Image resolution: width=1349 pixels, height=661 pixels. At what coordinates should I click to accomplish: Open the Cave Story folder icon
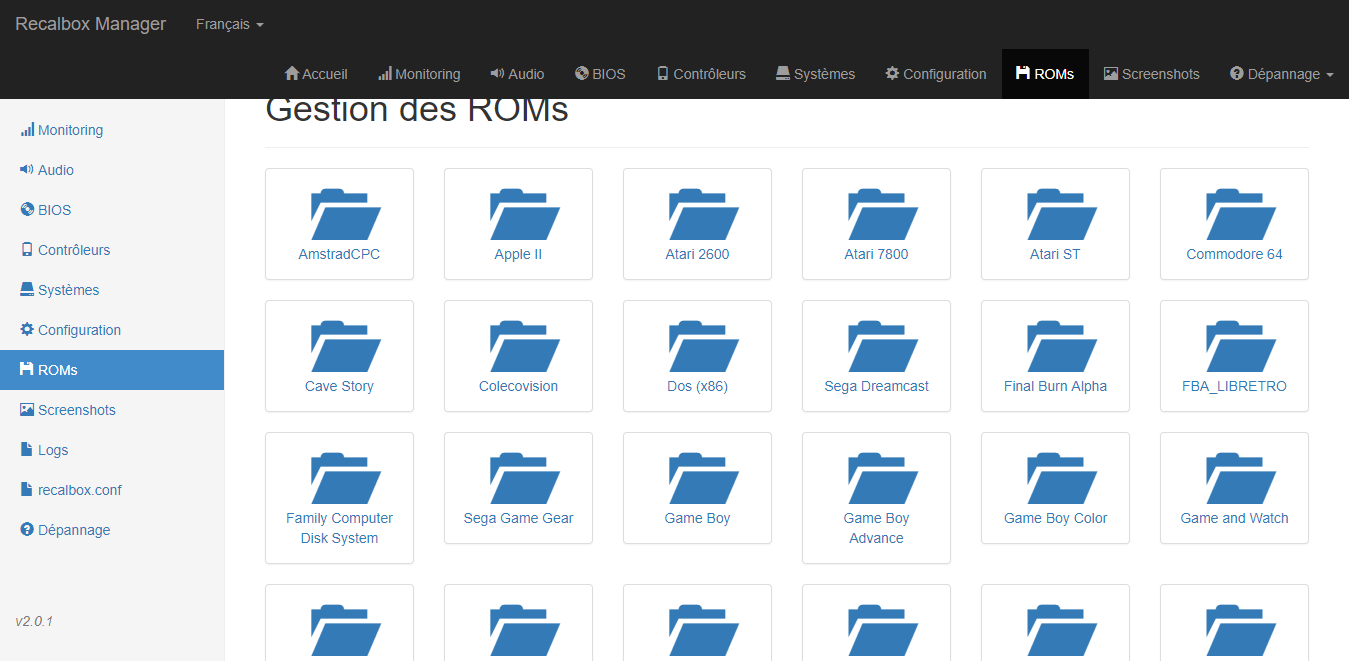tap(339, 344)
